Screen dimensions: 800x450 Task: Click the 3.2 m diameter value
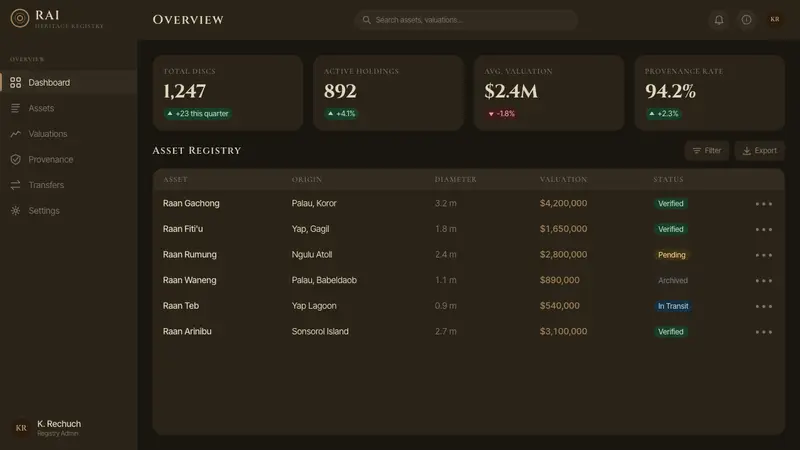[x=445, y=203]
